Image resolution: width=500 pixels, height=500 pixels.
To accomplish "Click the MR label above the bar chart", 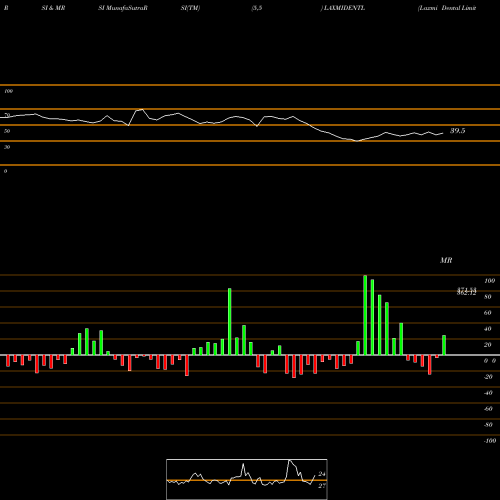I will coord(446,260).
